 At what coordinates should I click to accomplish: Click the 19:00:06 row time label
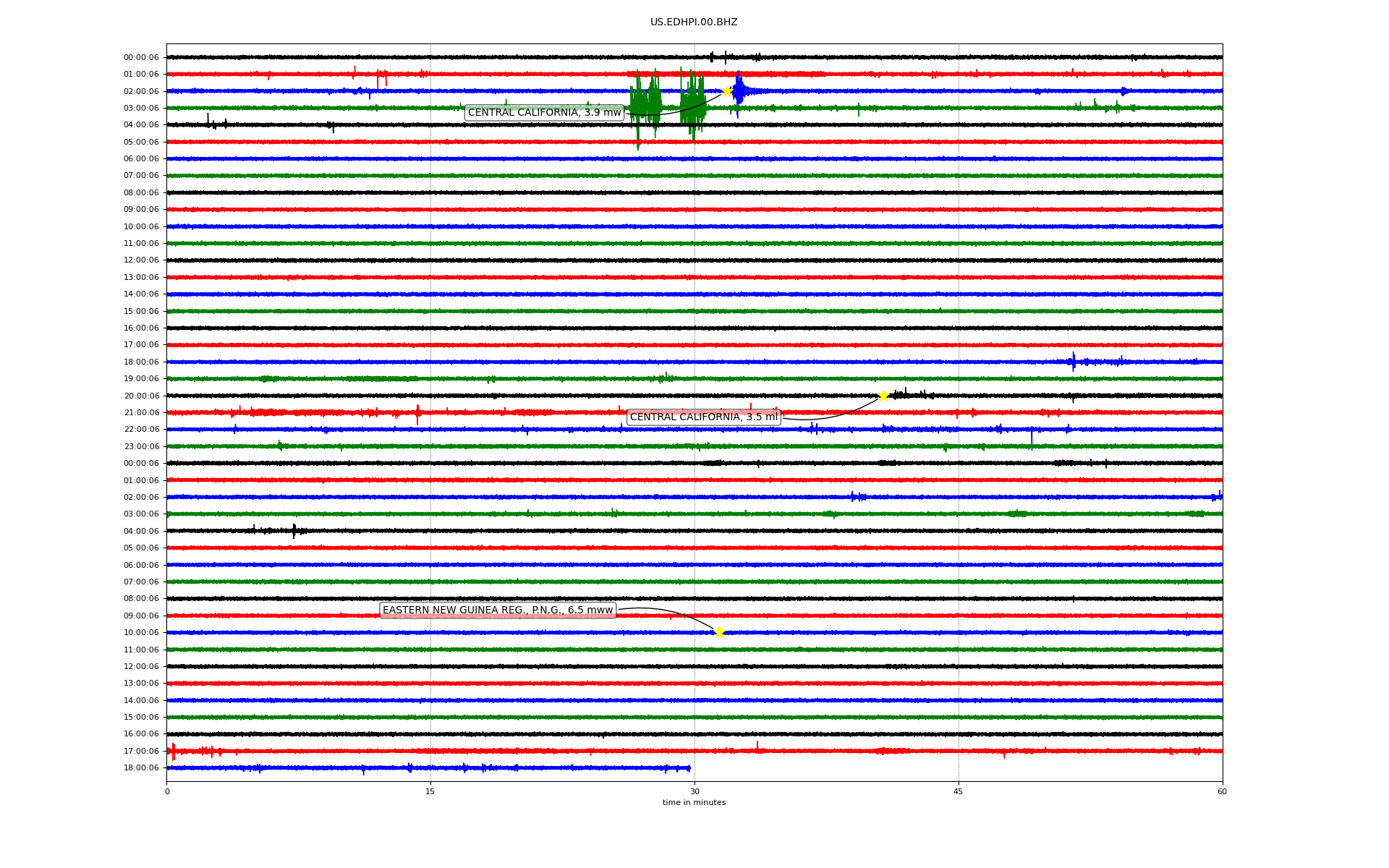coord(141,378)
